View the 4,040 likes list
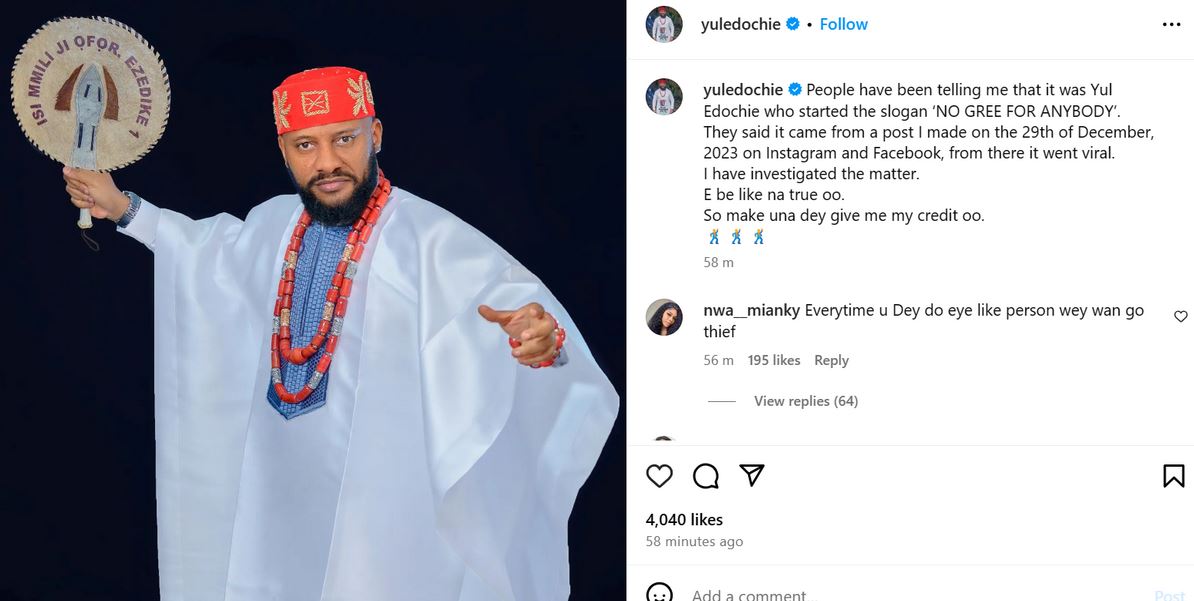The width and height of the screenshot is (1194, 601). (x=684, y=519)
